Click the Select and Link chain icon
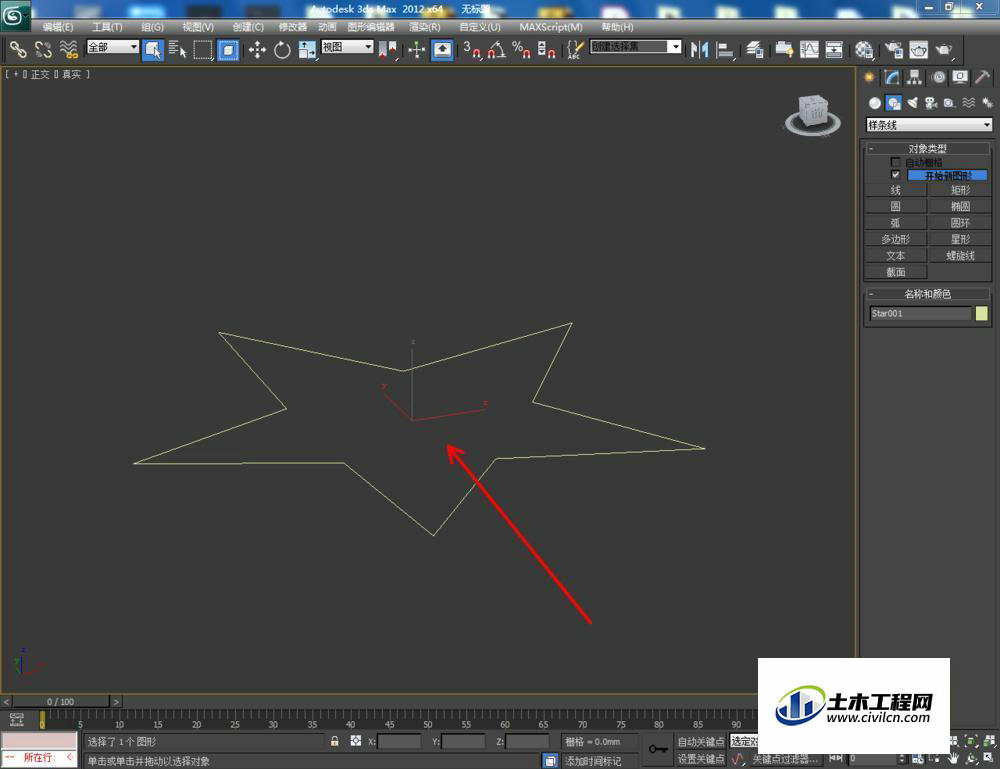The width and height of the screenshot is (1000, 769). (x=17, y=49)
